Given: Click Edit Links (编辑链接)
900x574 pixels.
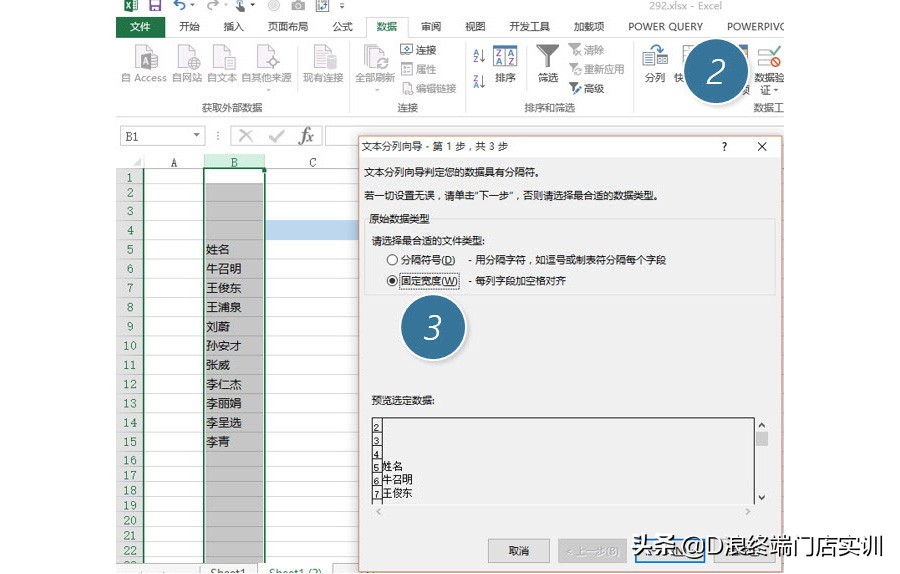Looking at the screenshot, I should point(428,88).
